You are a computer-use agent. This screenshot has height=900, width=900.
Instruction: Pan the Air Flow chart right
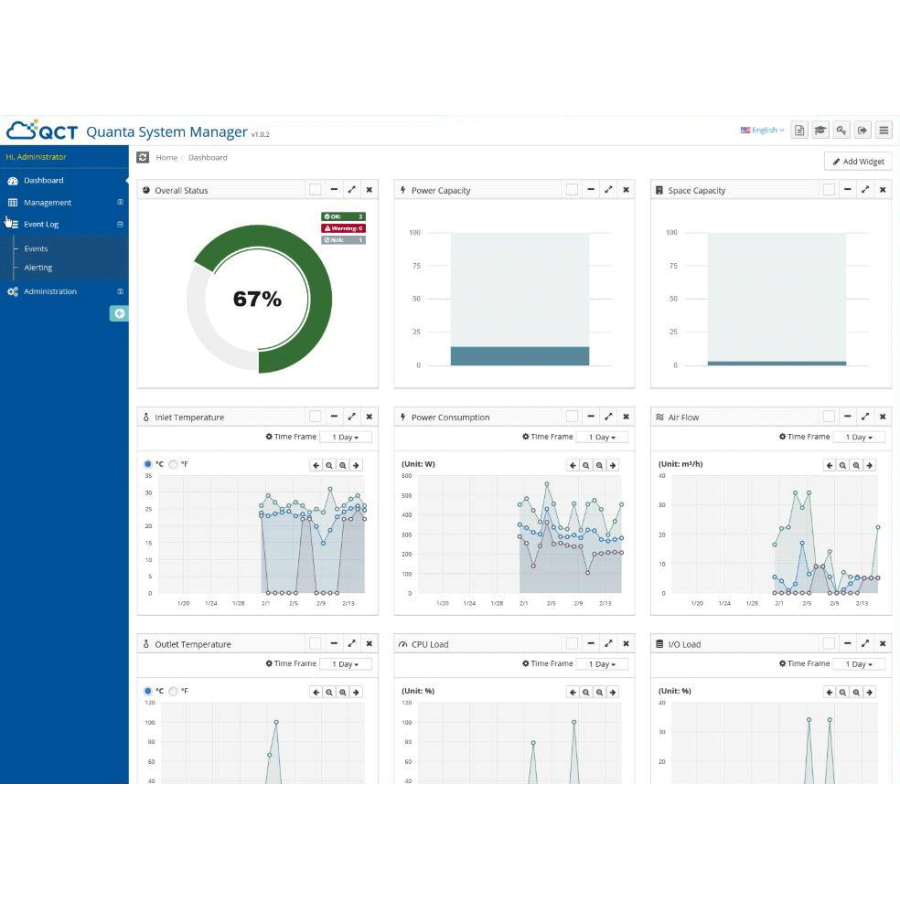870,465
